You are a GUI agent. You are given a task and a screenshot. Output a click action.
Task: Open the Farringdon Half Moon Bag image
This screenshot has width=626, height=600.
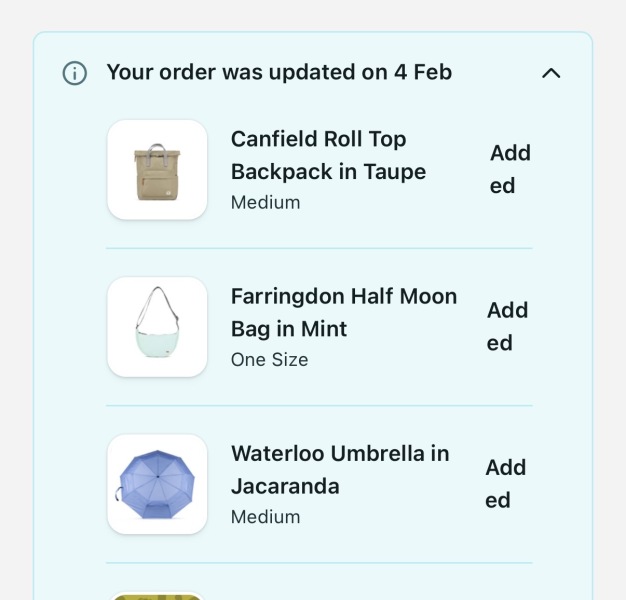coord(157,327)
